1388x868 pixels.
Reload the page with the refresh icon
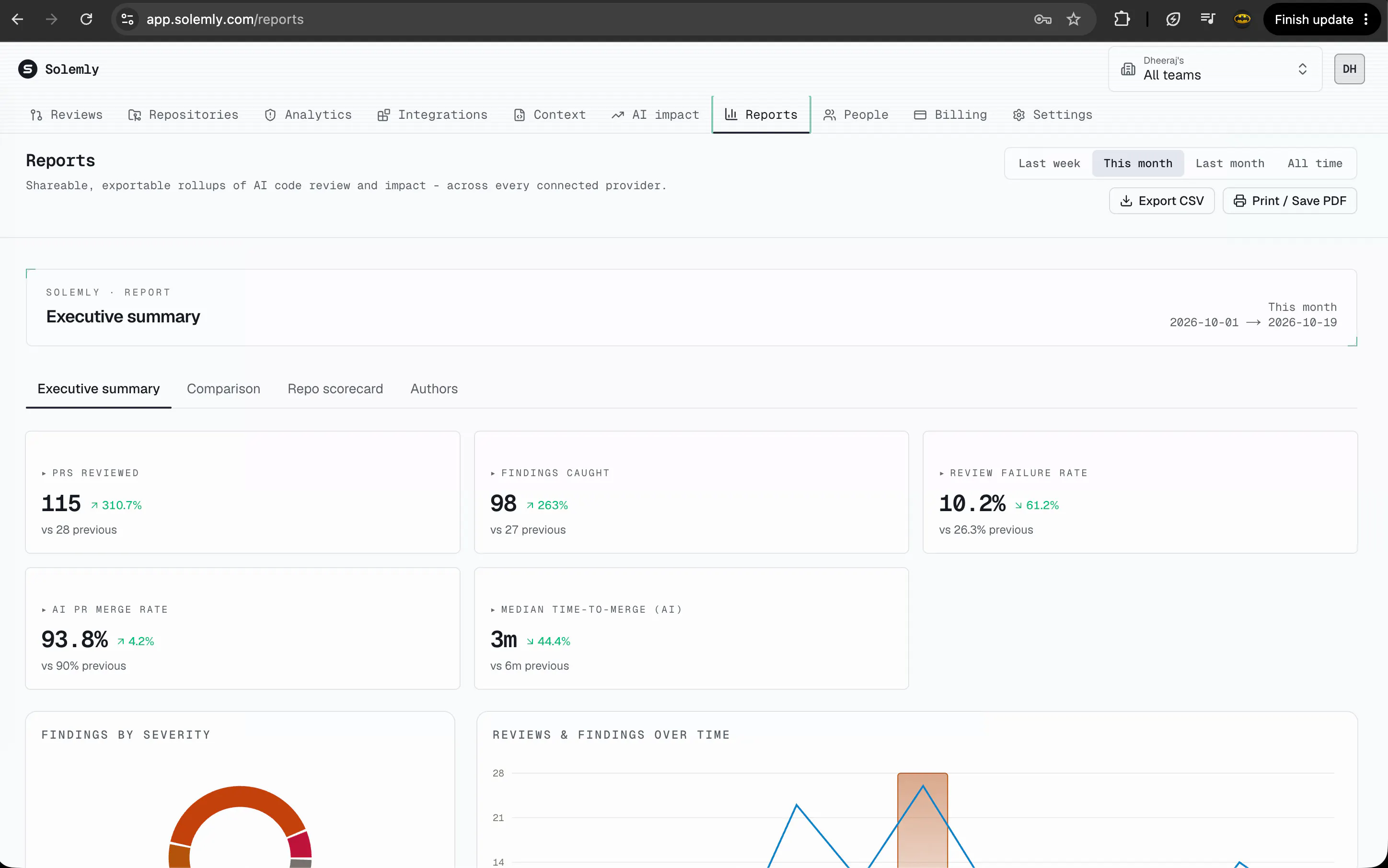coord(86,20)
